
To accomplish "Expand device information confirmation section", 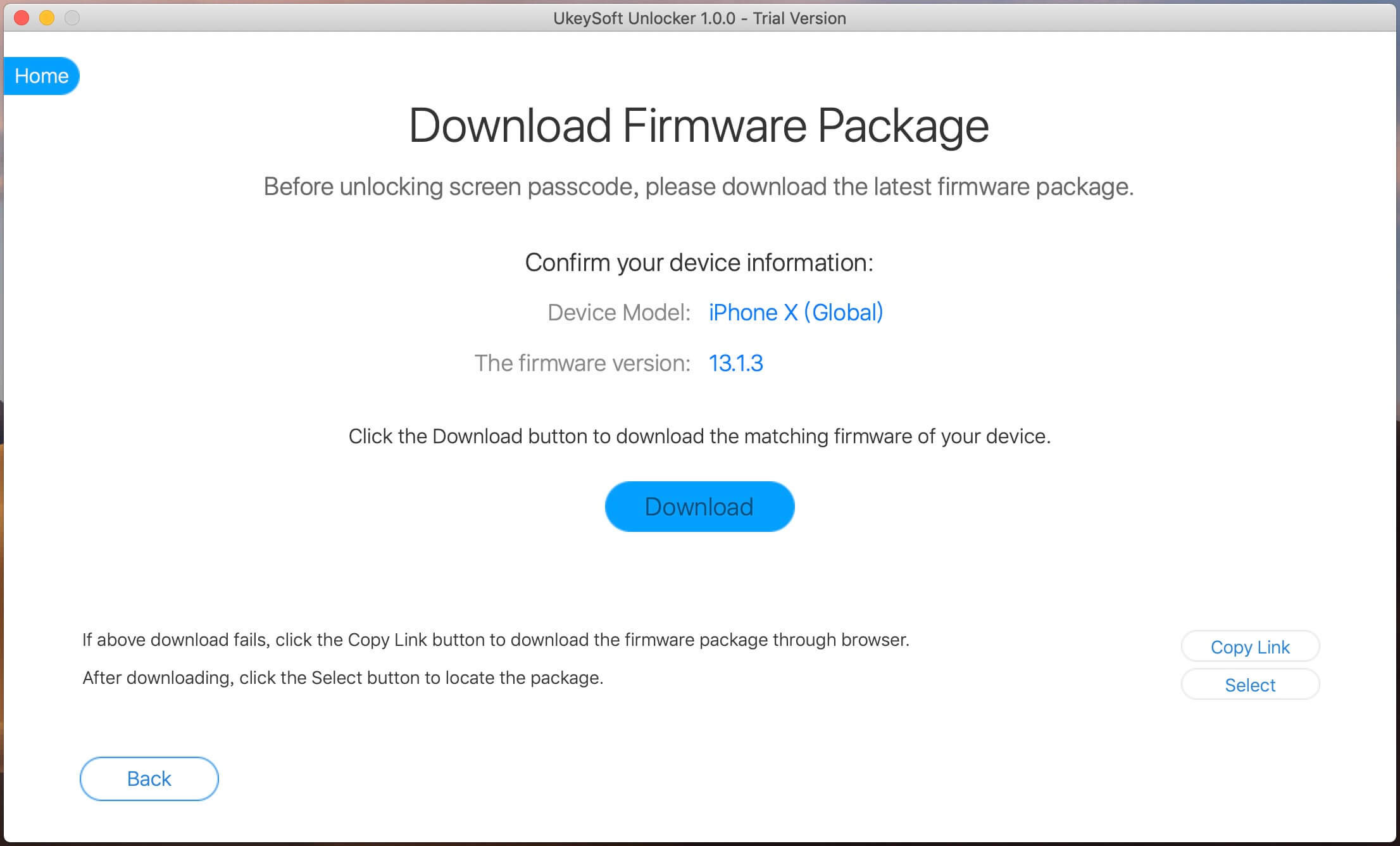I will (700, 263).
